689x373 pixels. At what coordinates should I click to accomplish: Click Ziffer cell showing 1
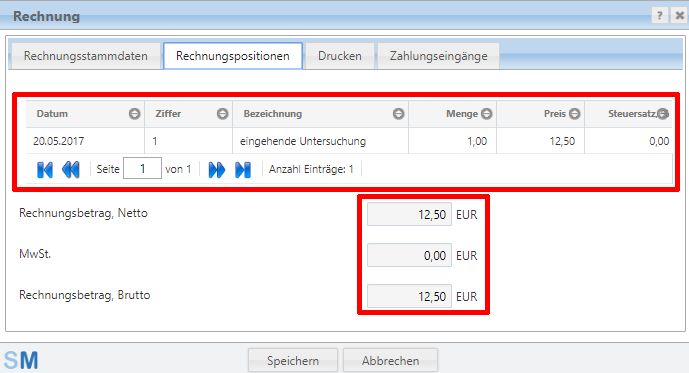point(189,141)
